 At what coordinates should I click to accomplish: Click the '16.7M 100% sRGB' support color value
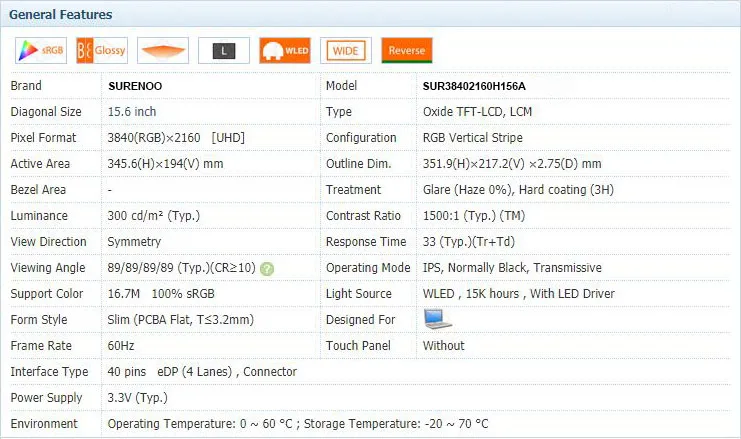click(x=161, y=293)
